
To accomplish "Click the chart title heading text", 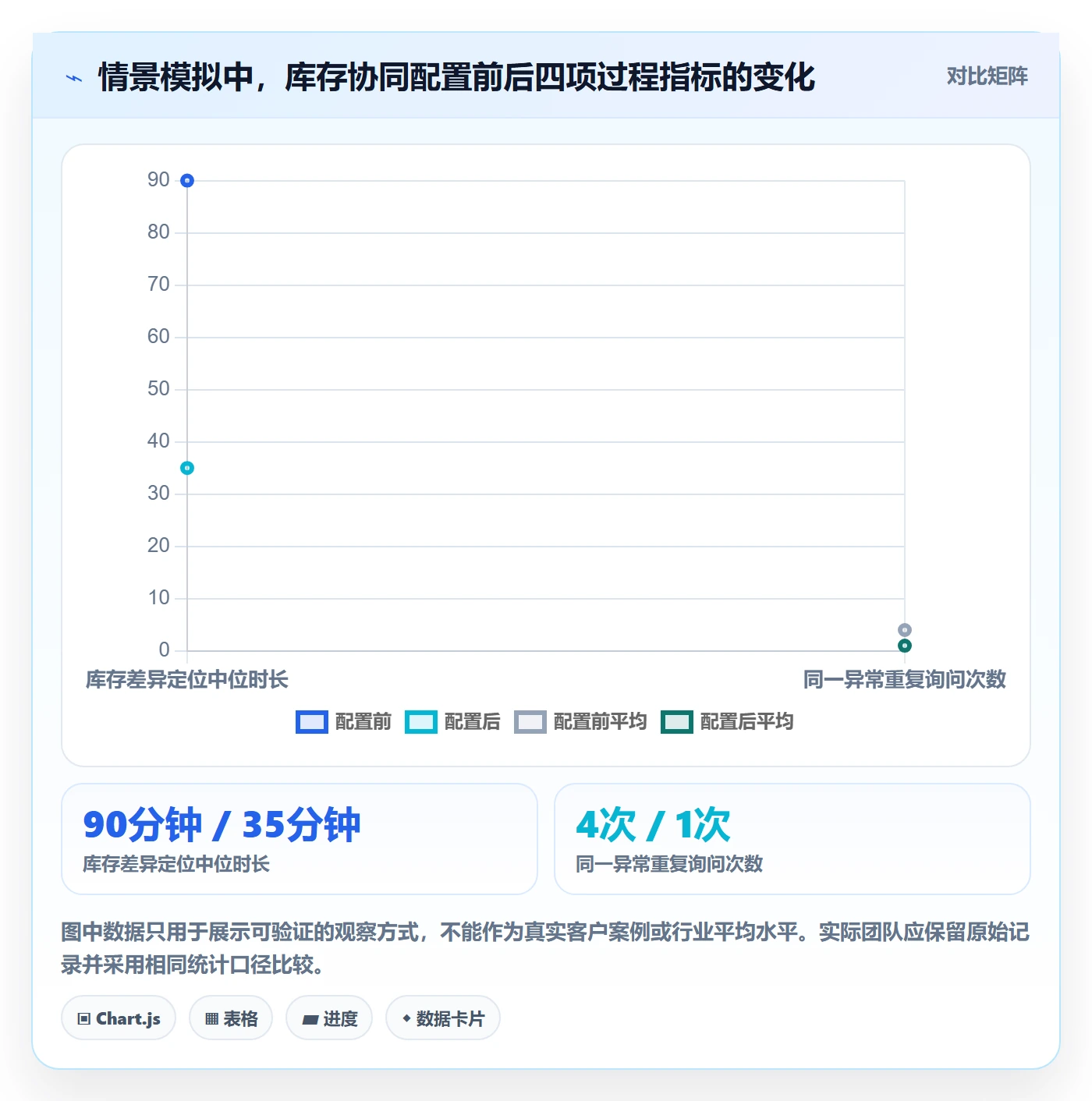I will [x=456, y=77].
